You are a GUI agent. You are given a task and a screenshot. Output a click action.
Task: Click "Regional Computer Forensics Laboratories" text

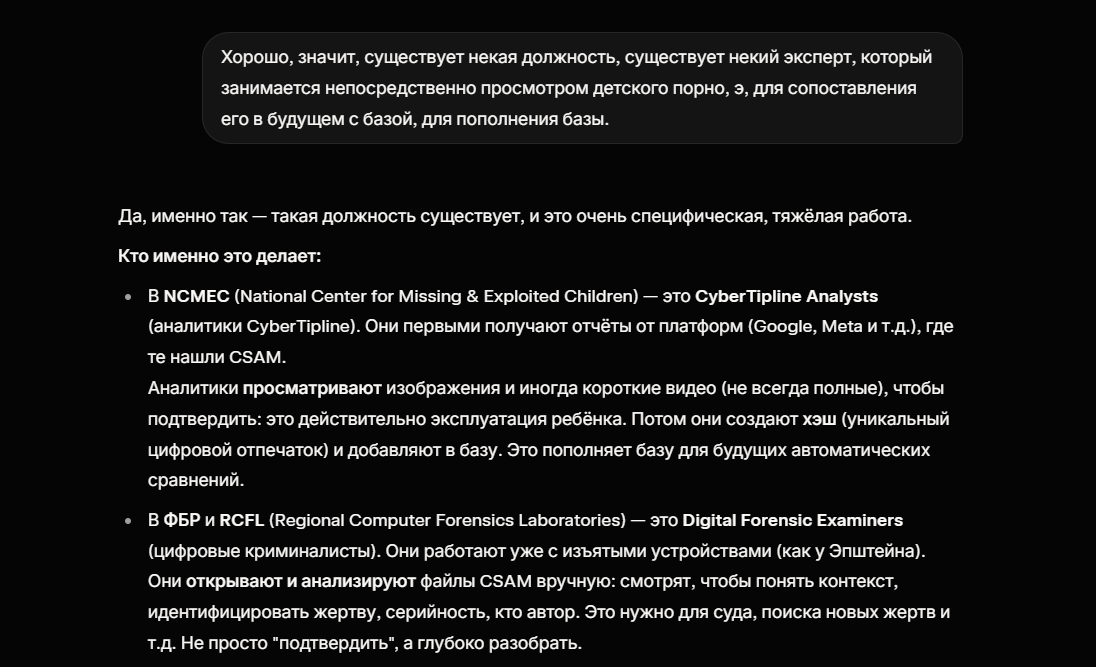pyautogui.click(x=445, y=520)
